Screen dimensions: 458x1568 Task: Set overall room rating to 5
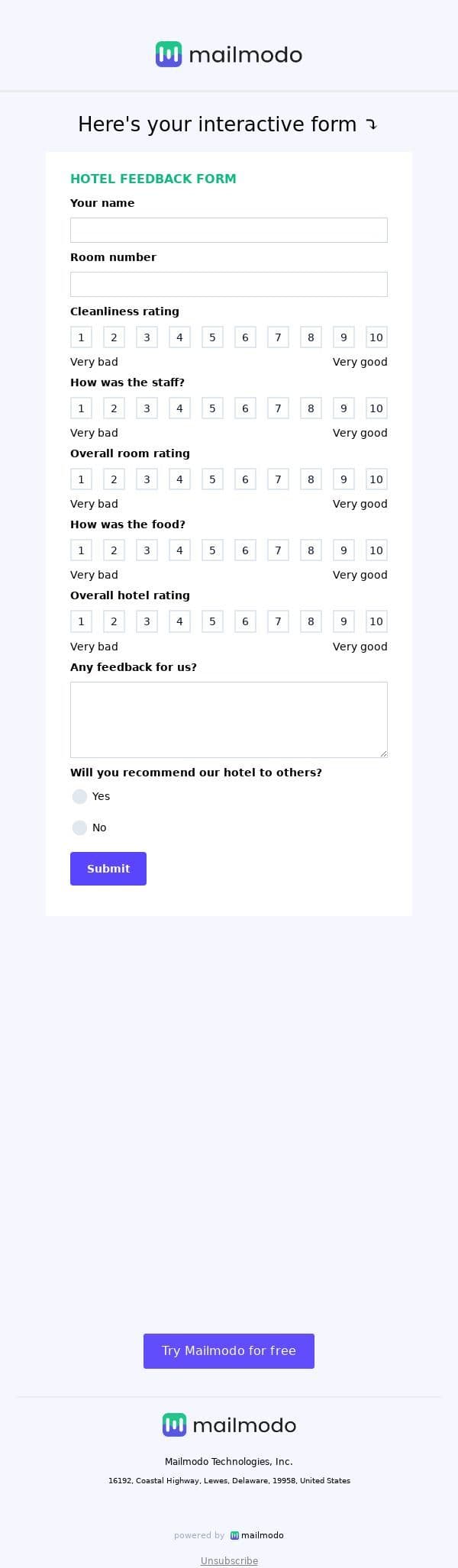[212, 479]
